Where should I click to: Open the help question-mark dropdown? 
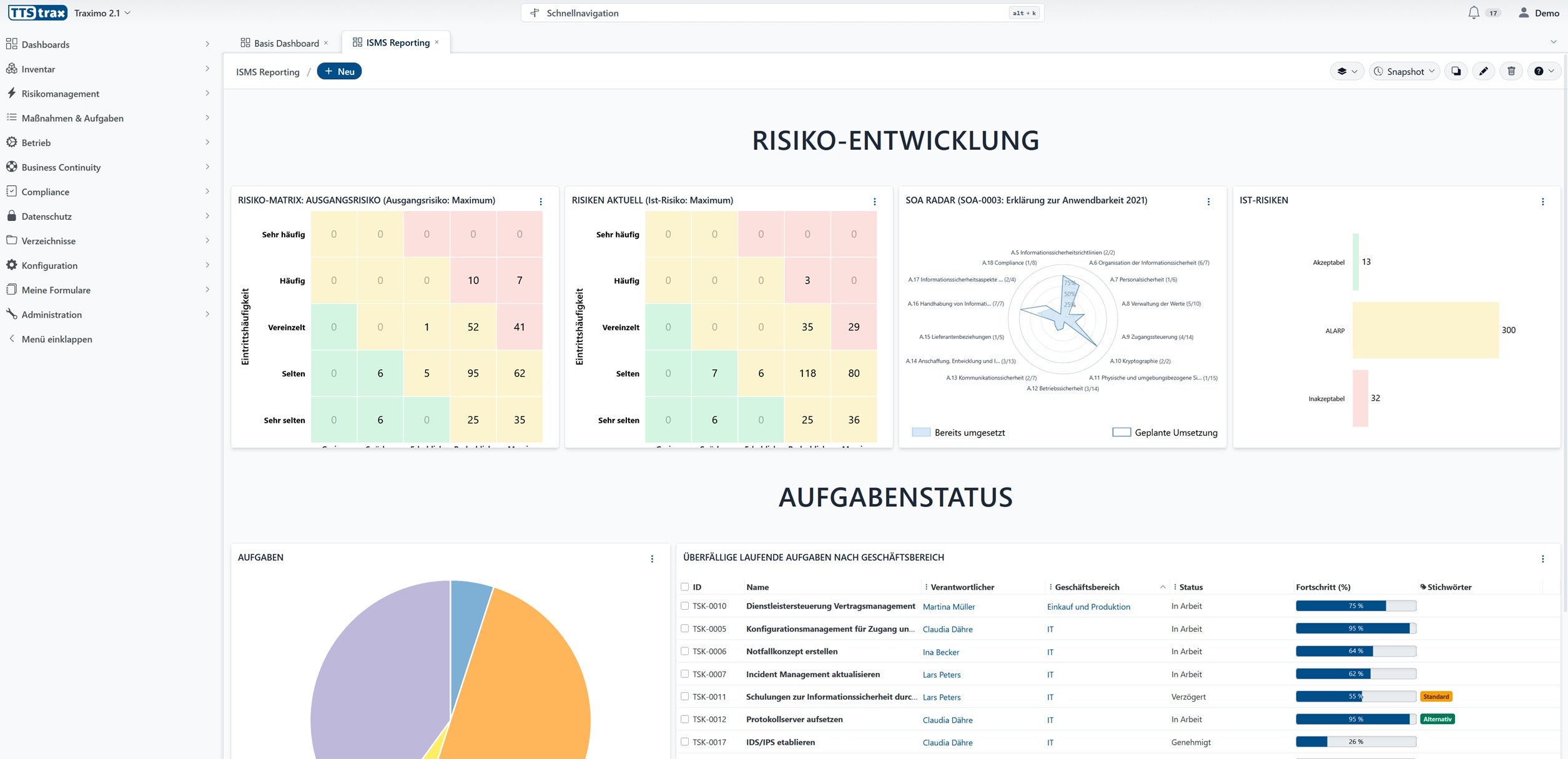[1544, 71]
